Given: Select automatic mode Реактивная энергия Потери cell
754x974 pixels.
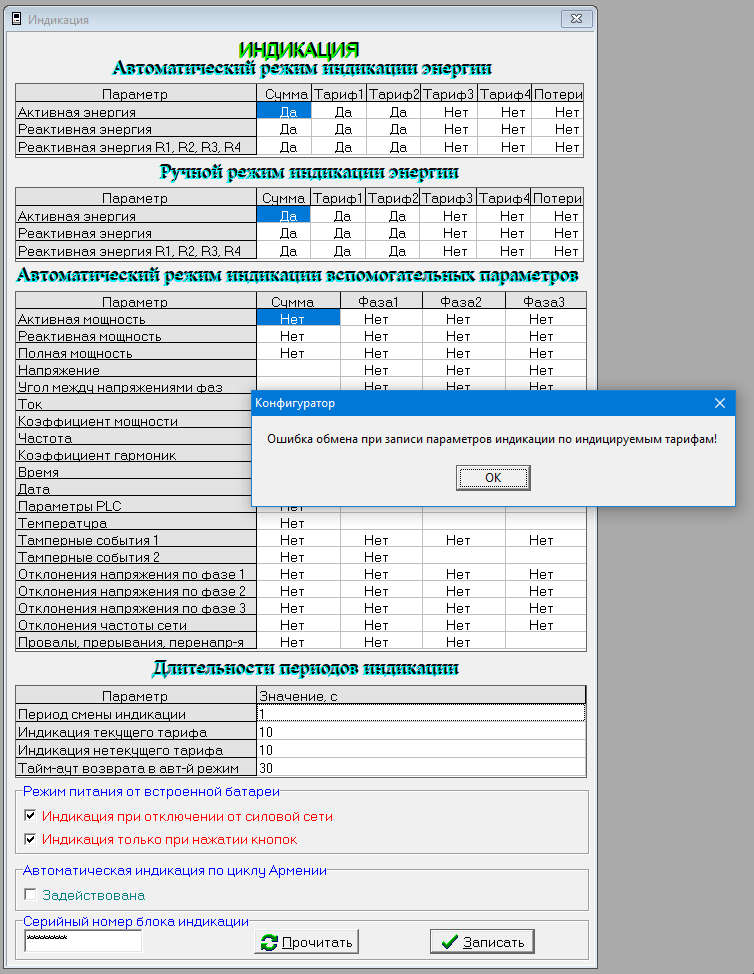Looking at the screenshot, I should click(x=557, y=129).
